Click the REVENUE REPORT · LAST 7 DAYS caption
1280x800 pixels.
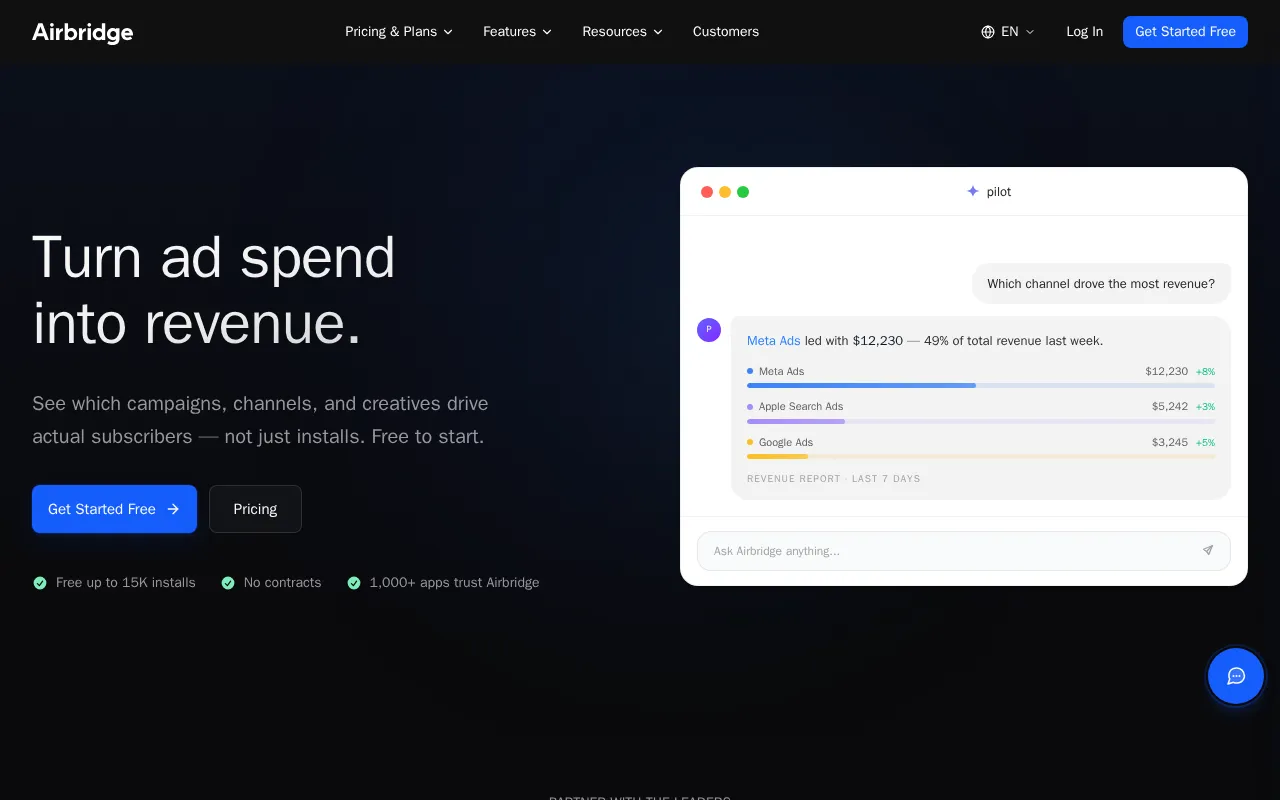pos(833,479)
